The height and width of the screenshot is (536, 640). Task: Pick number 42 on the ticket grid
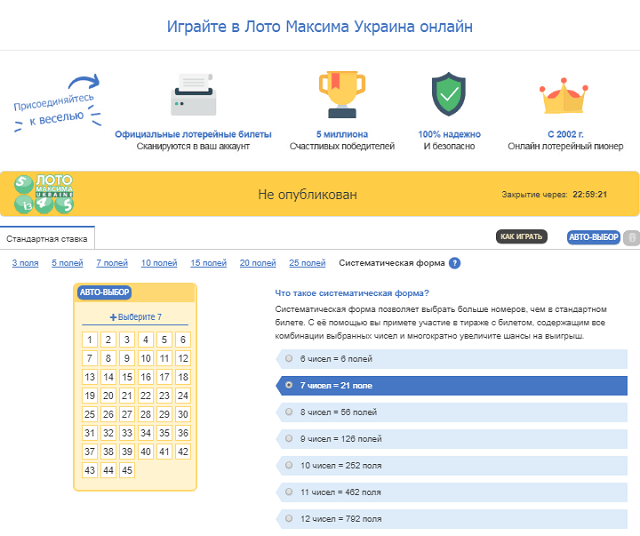(x=183, y=451)
